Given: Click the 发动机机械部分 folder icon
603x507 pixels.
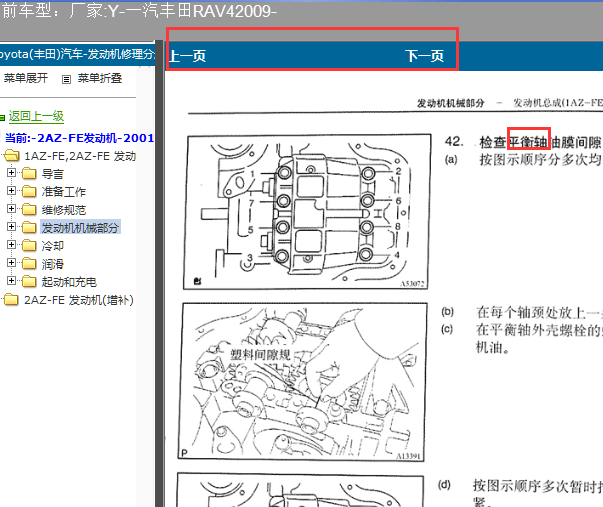Looking at the screenshot, I should pyautogui.click(x=29, y=227).
